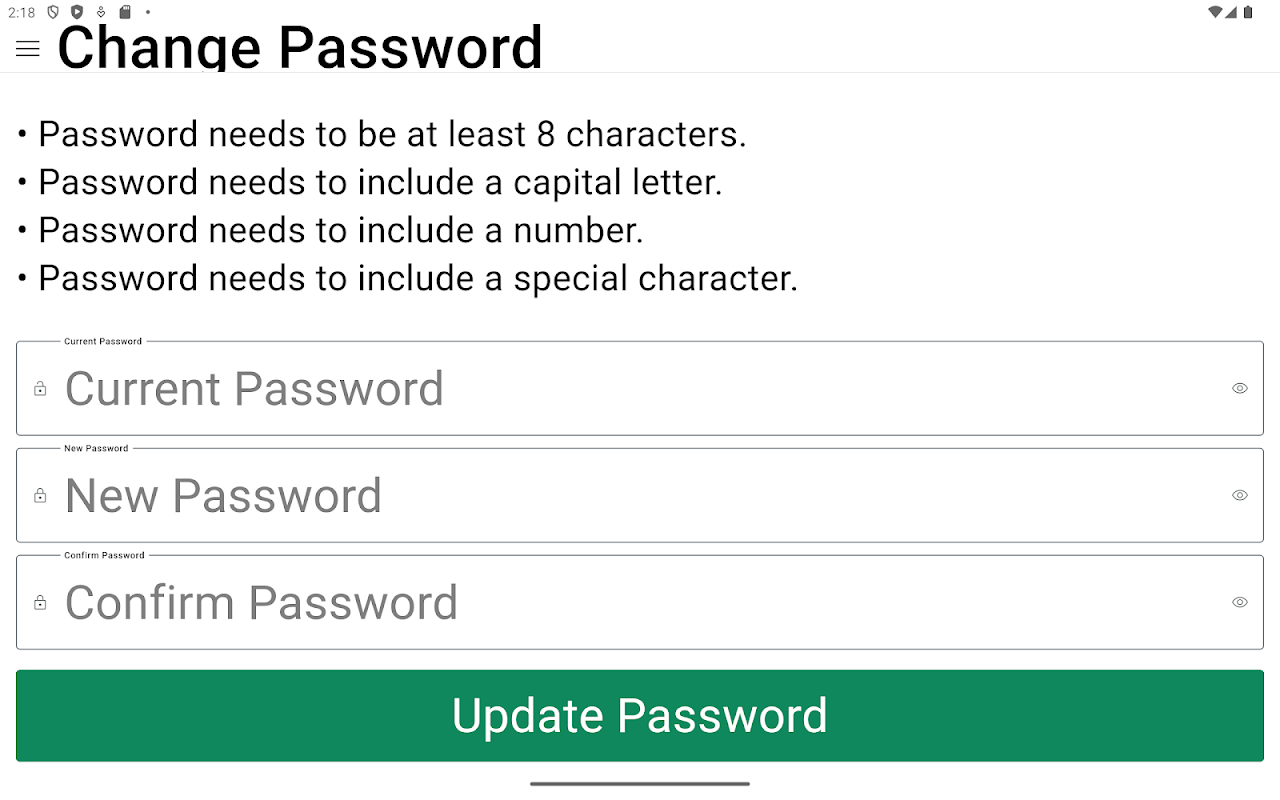Image resolution: width=1280 pixels, height=800 pixels.
Task: Tap the cellular signal strength icon
Action: click(1232, 12)
